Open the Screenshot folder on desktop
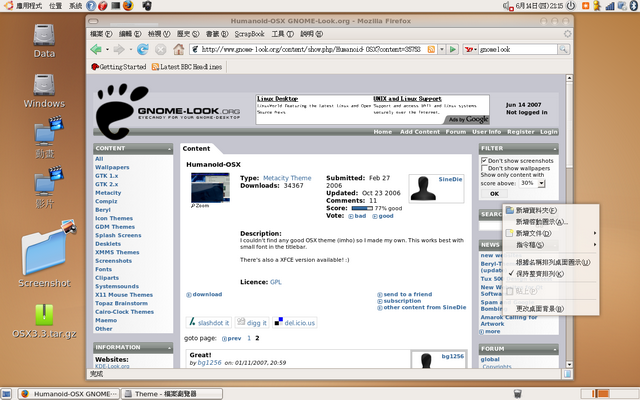The image size is (640, 400). [x=44, y=255]
